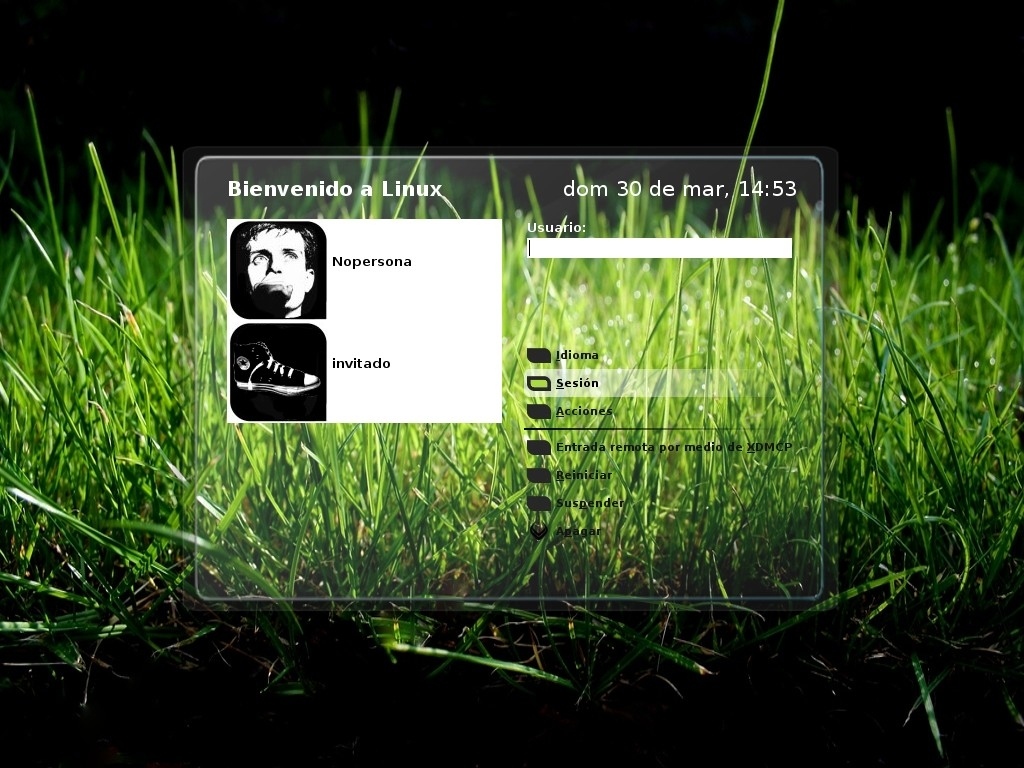Click the date and time clock
The width and height of the screenshot is (1024, 768).
(x=680, y=189)
